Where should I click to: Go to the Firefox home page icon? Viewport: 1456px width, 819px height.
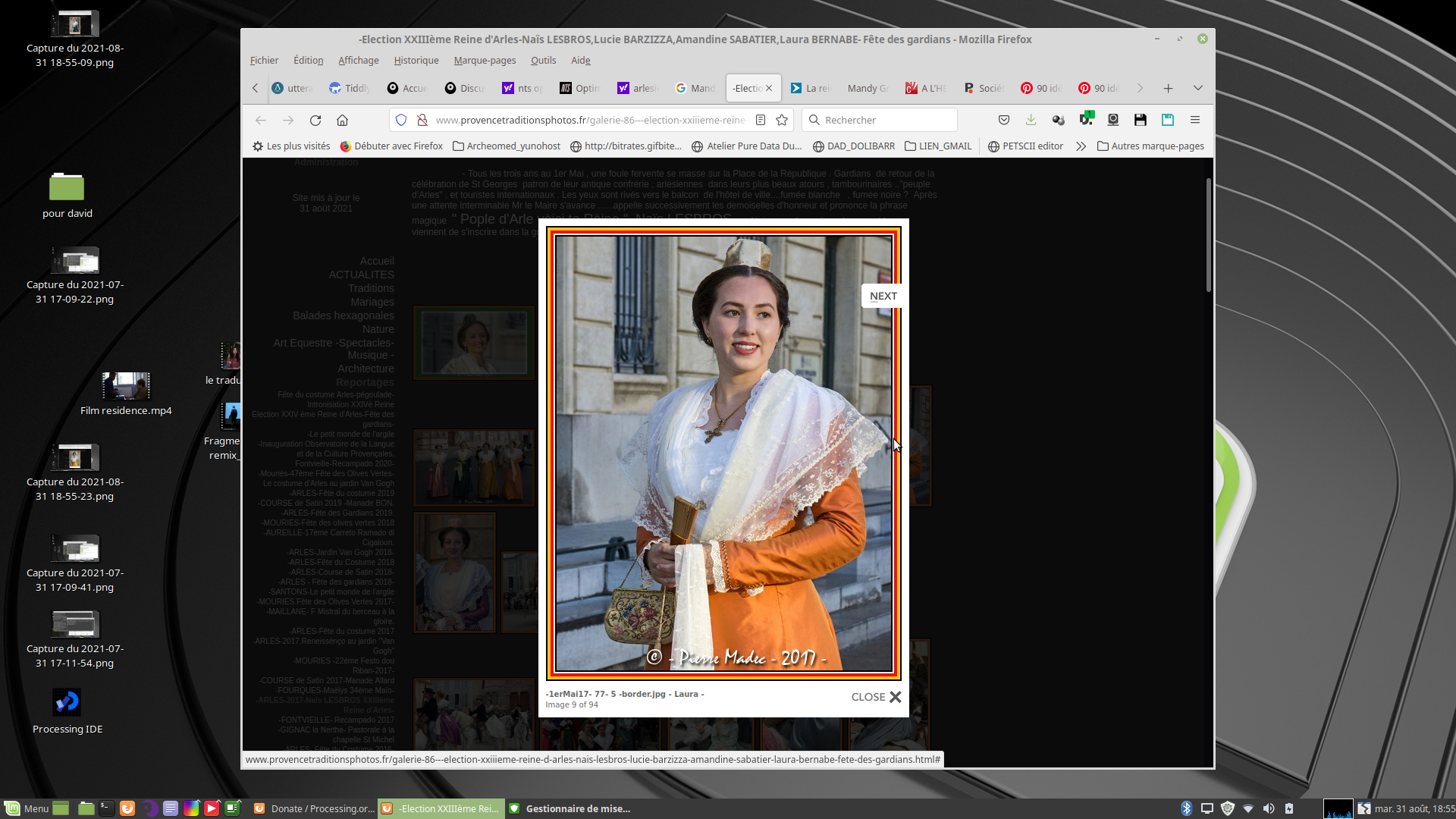pos(343,120)
